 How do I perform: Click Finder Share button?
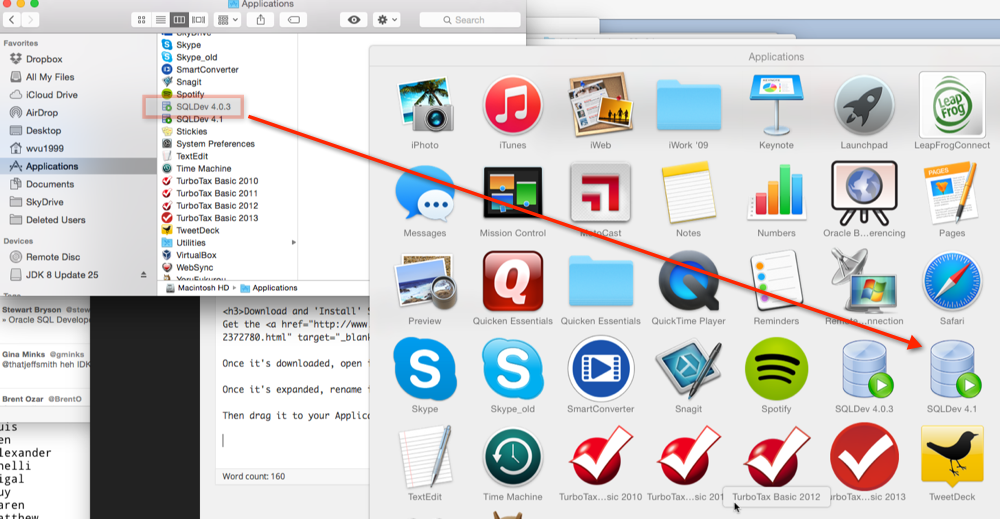pos(261,20)
